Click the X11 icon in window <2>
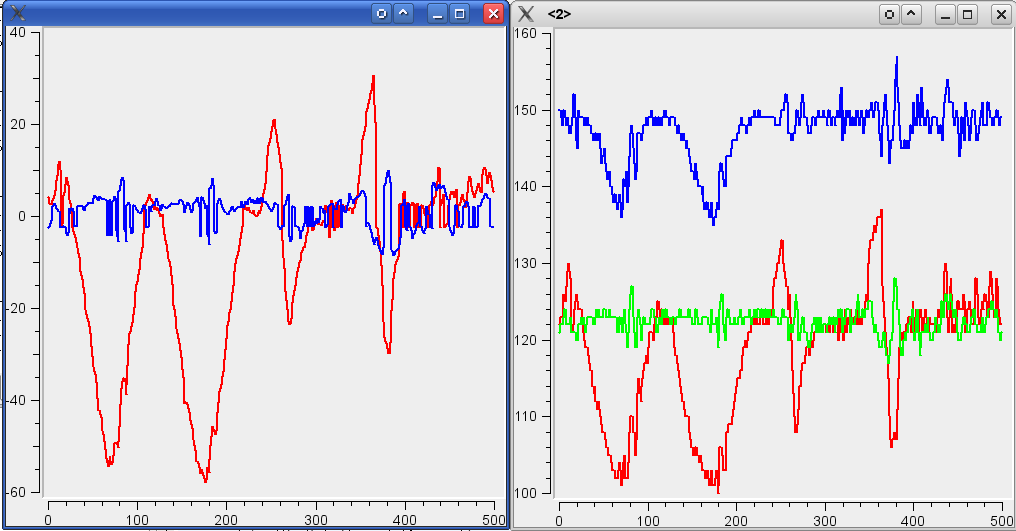The height and width of the screenshot is (531, 1016). [527, 14]
